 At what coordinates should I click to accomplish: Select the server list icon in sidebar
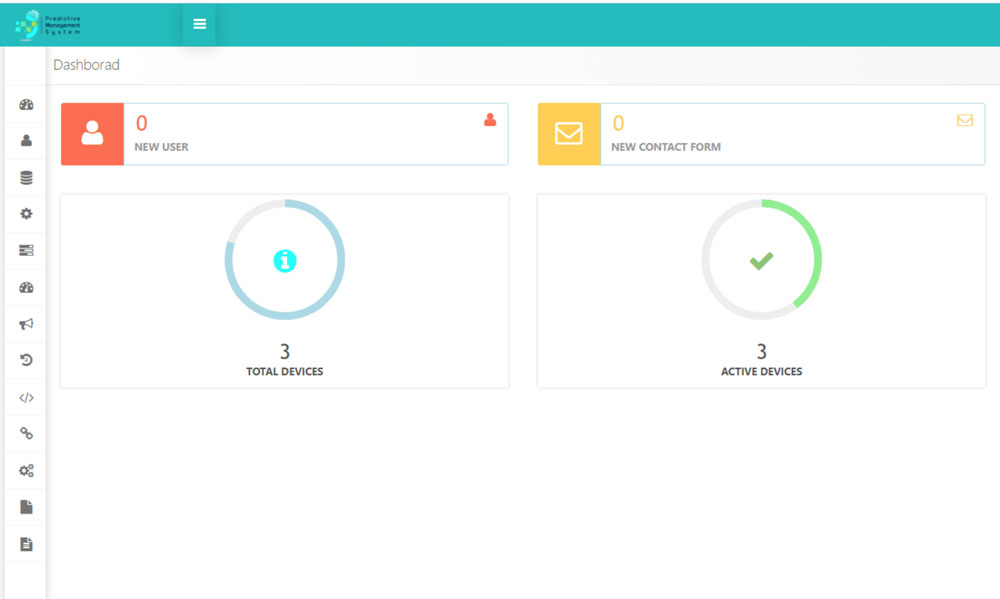(x=25, y=250)
